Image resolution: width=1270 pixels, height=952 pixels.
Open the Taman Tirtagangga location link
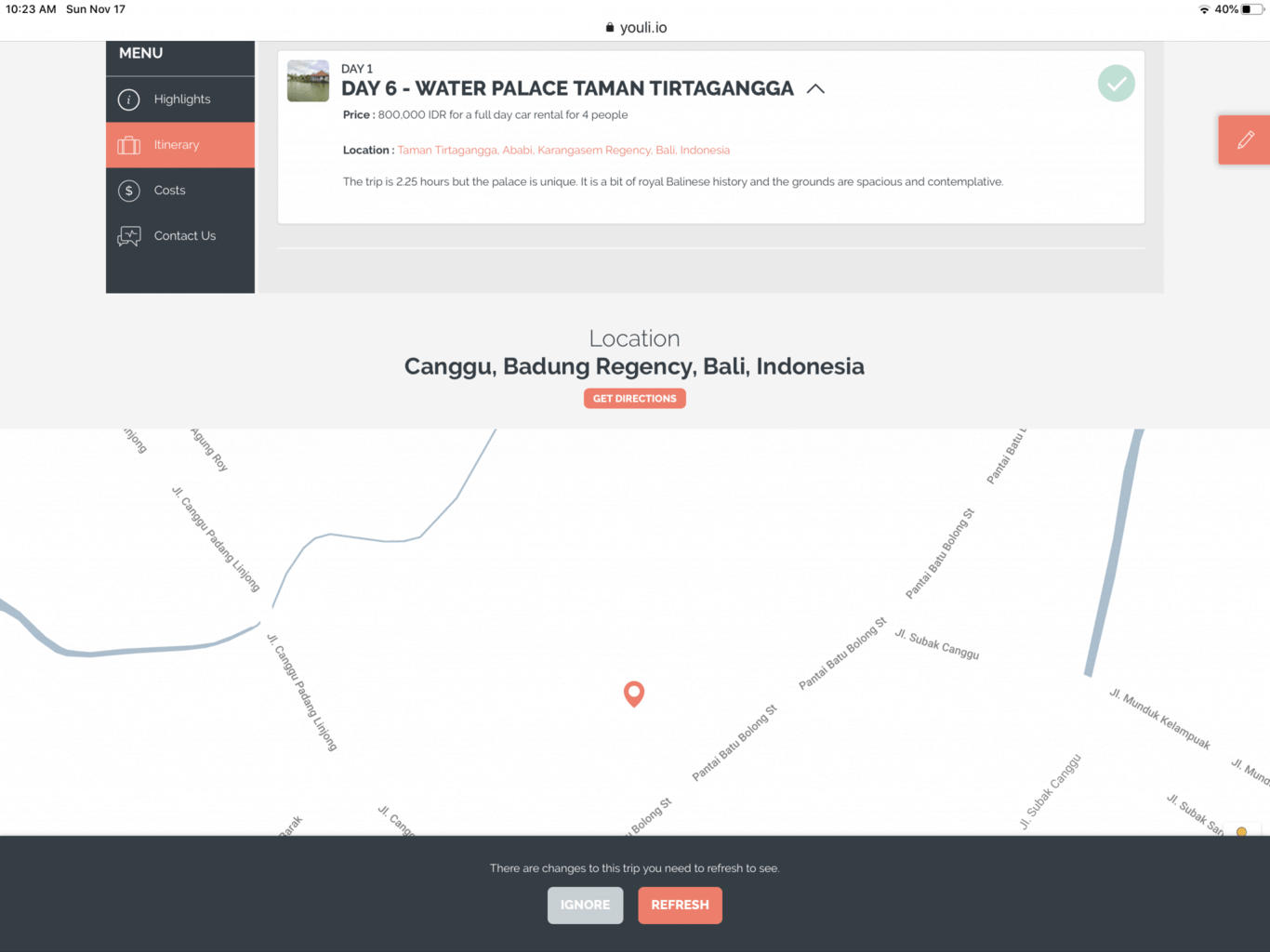tap(563, 151)
